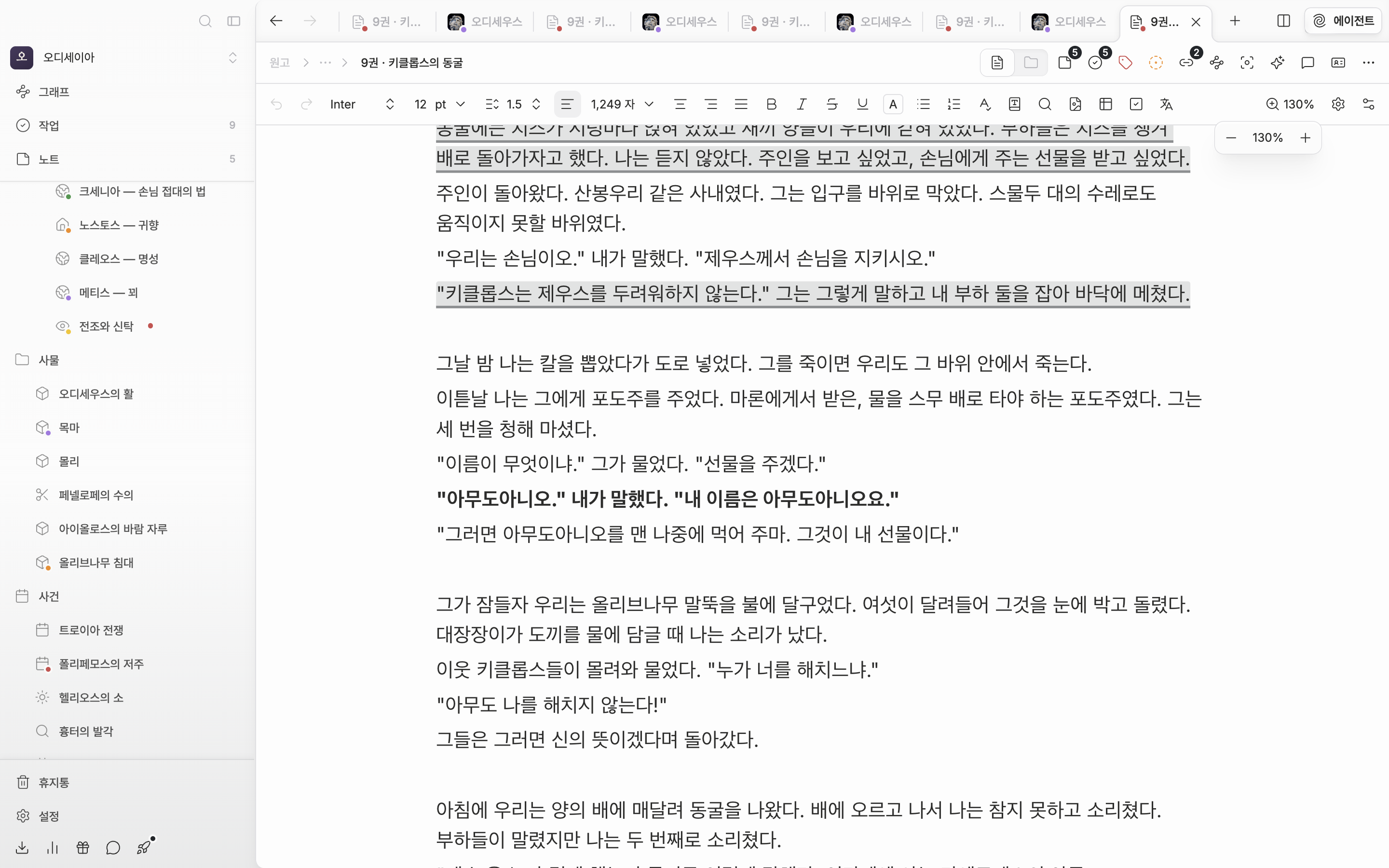
Task: Open notes icon with badge 5
Action: pyautogui.click(x=1065, y=63)
